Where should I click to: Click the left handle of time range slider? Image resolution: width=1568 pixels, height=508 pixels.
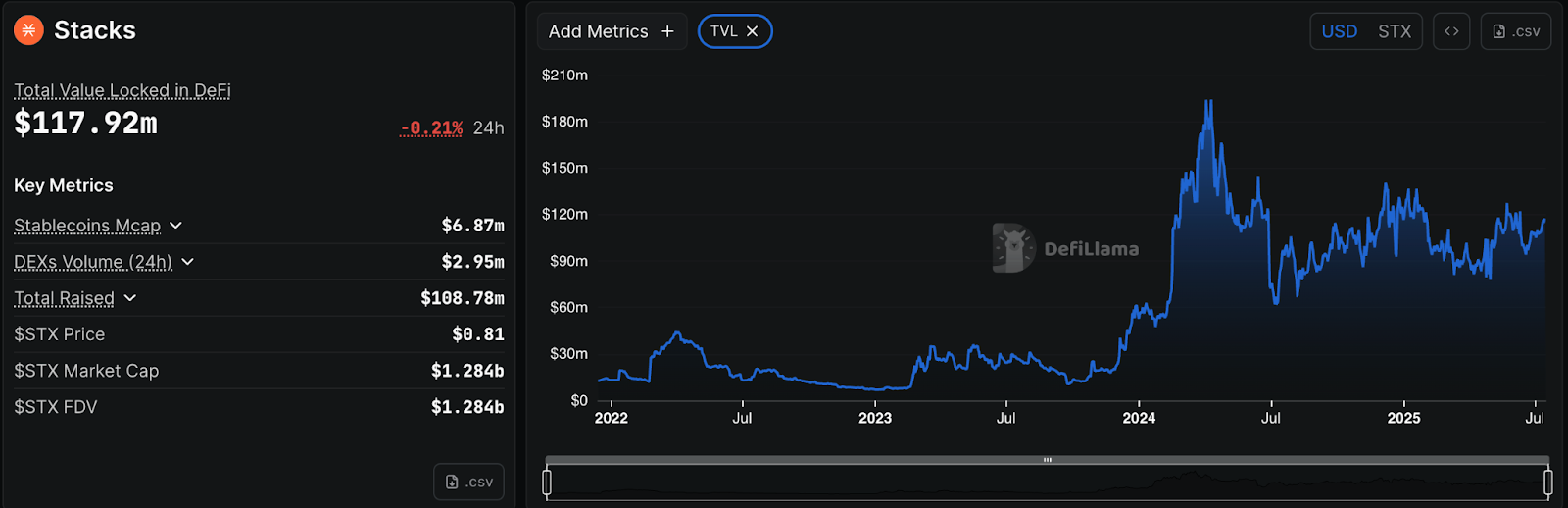point(547,482)
